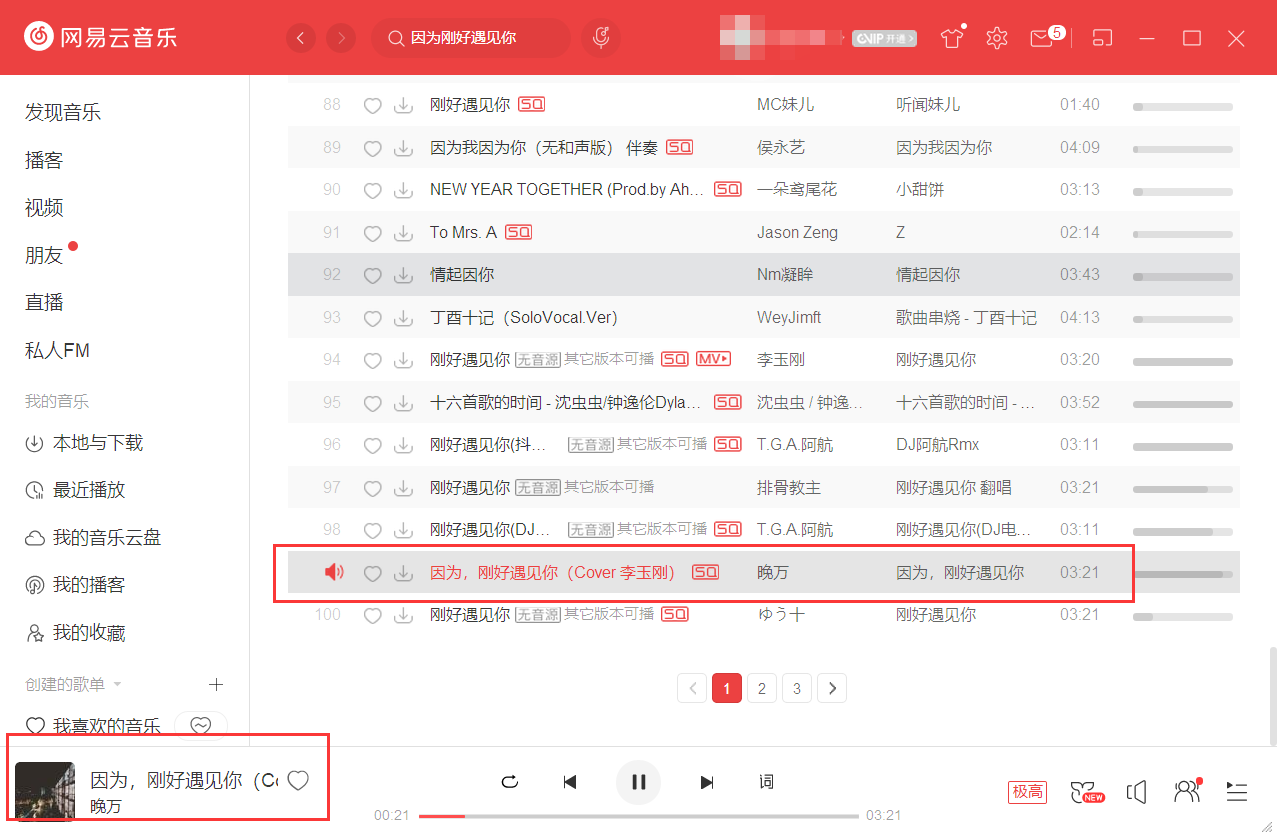
Task: Open album link 听闻妹儿
Action: coord(928,104)
